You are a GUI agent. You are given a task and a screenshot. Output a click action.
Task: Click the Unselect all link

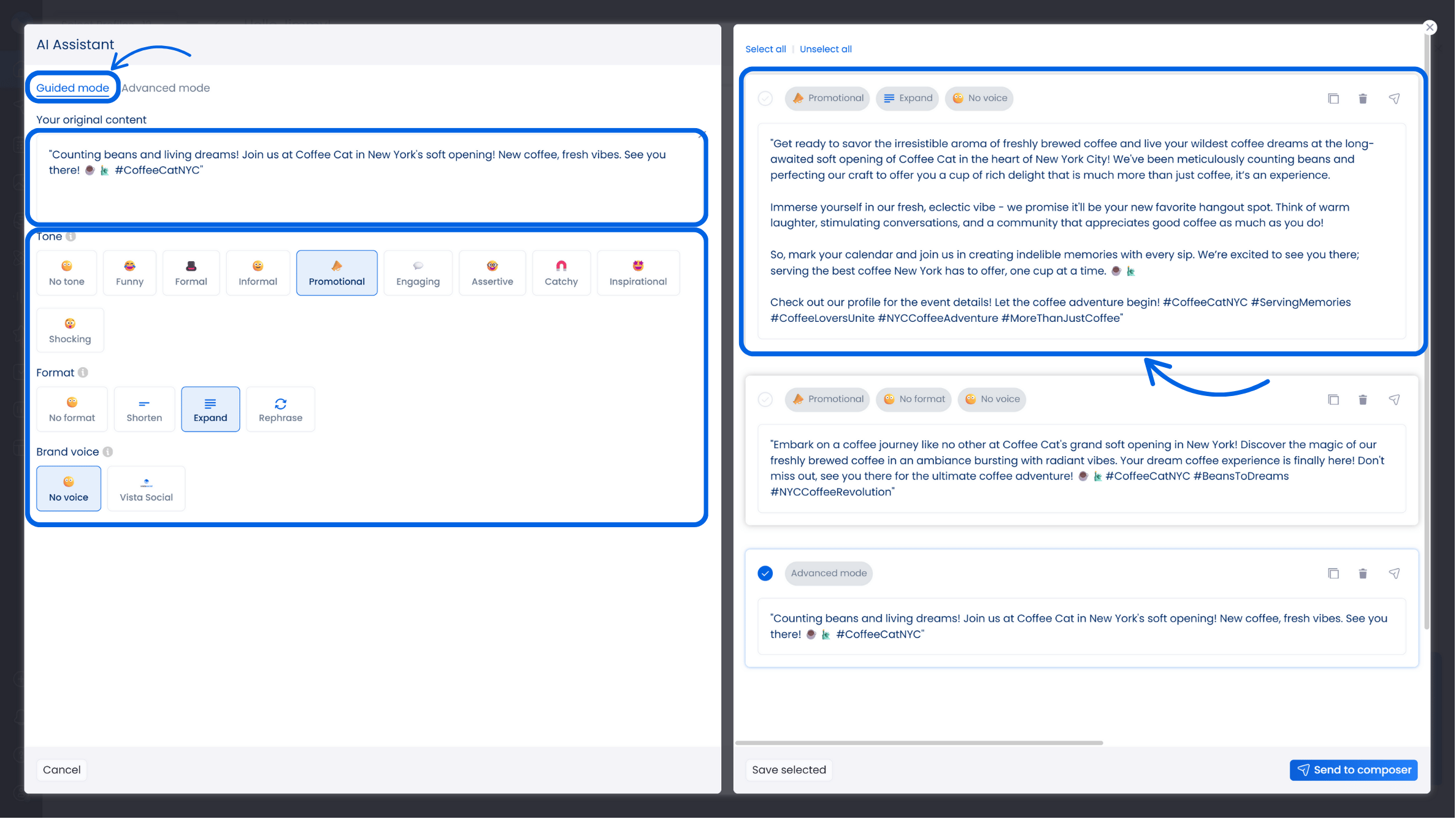[x=826, y=49]
